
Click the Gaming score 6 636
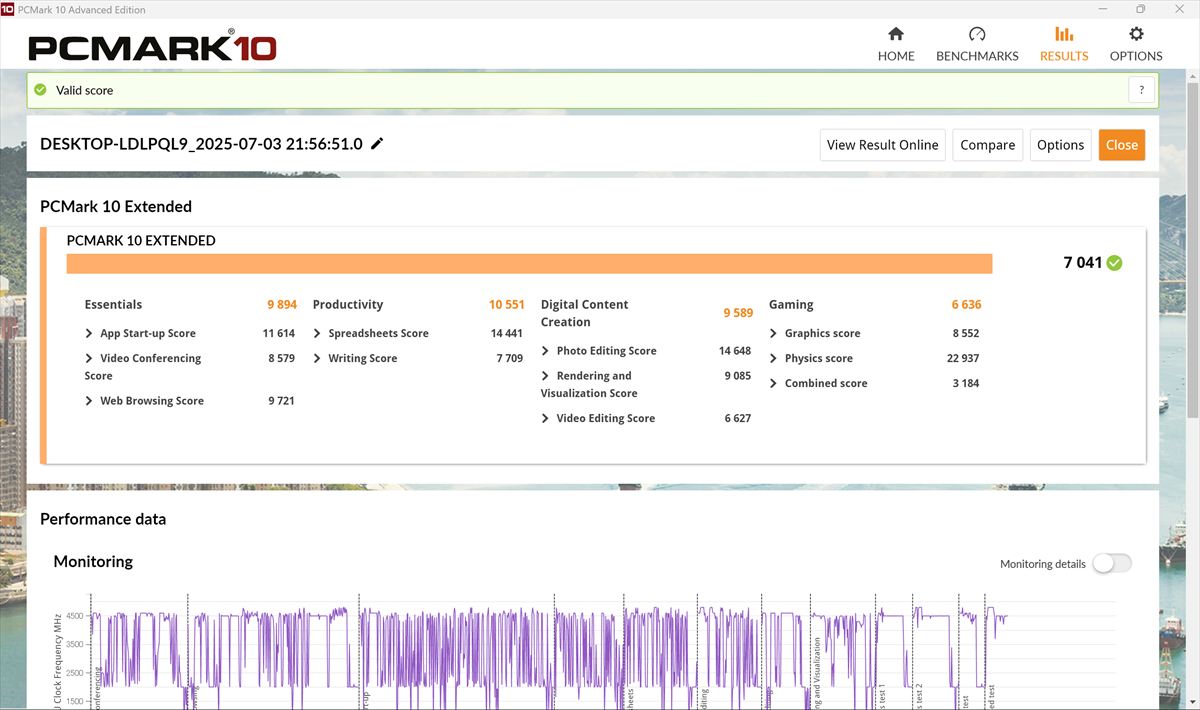click(x=967, y=305)
